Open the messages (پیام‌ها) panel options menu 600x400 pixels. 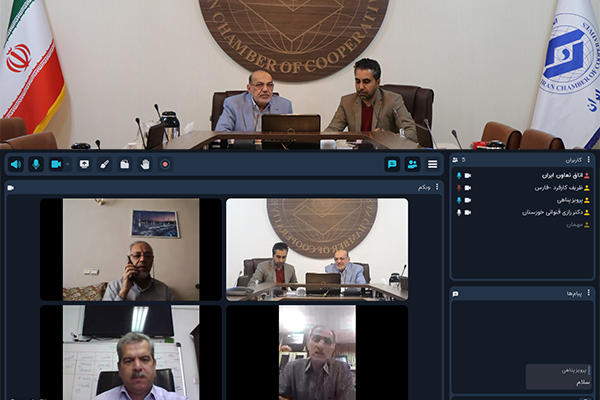click(588, 294)
